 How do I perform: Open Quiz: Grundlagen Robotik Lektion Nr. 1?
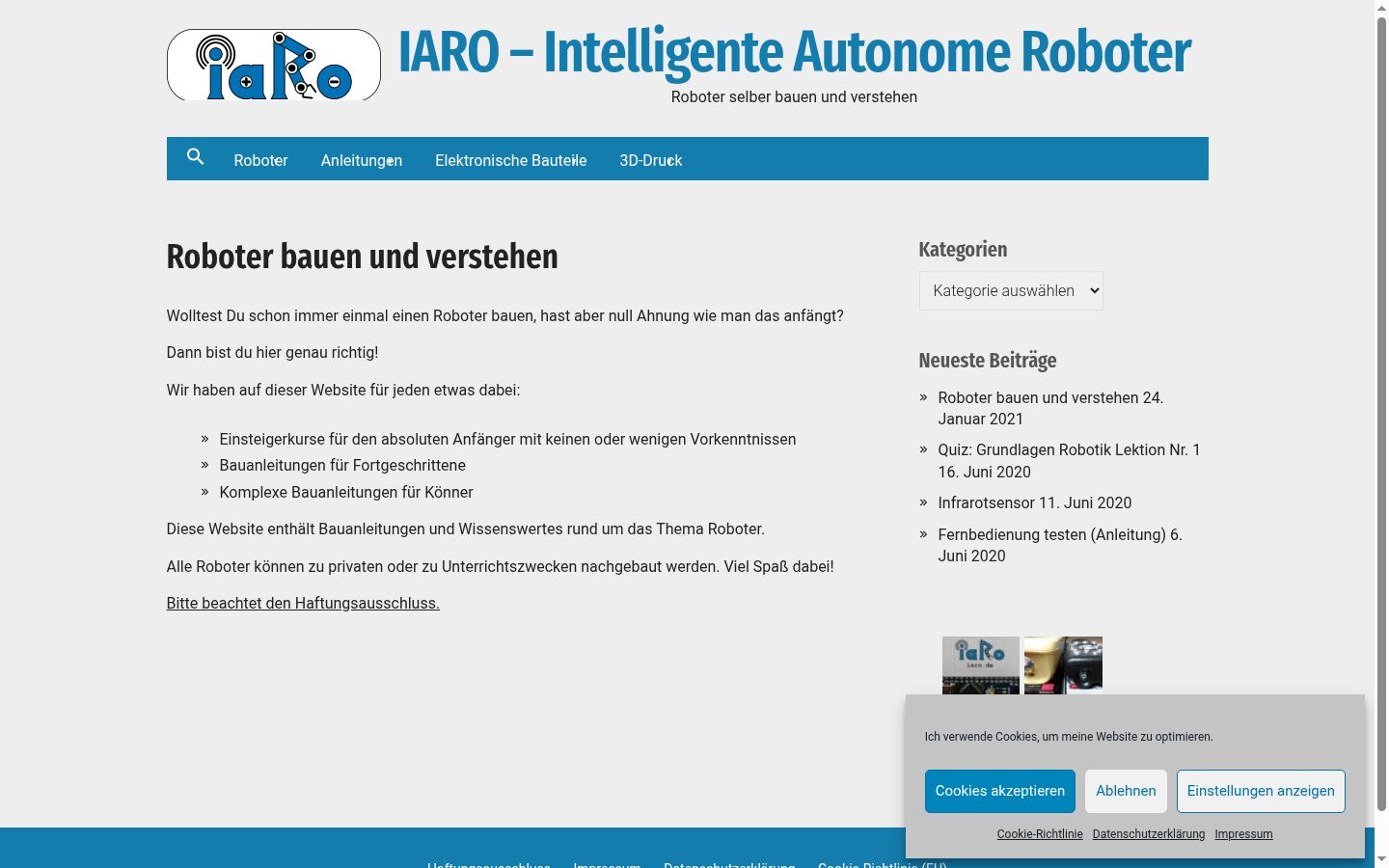[1069, 449]
